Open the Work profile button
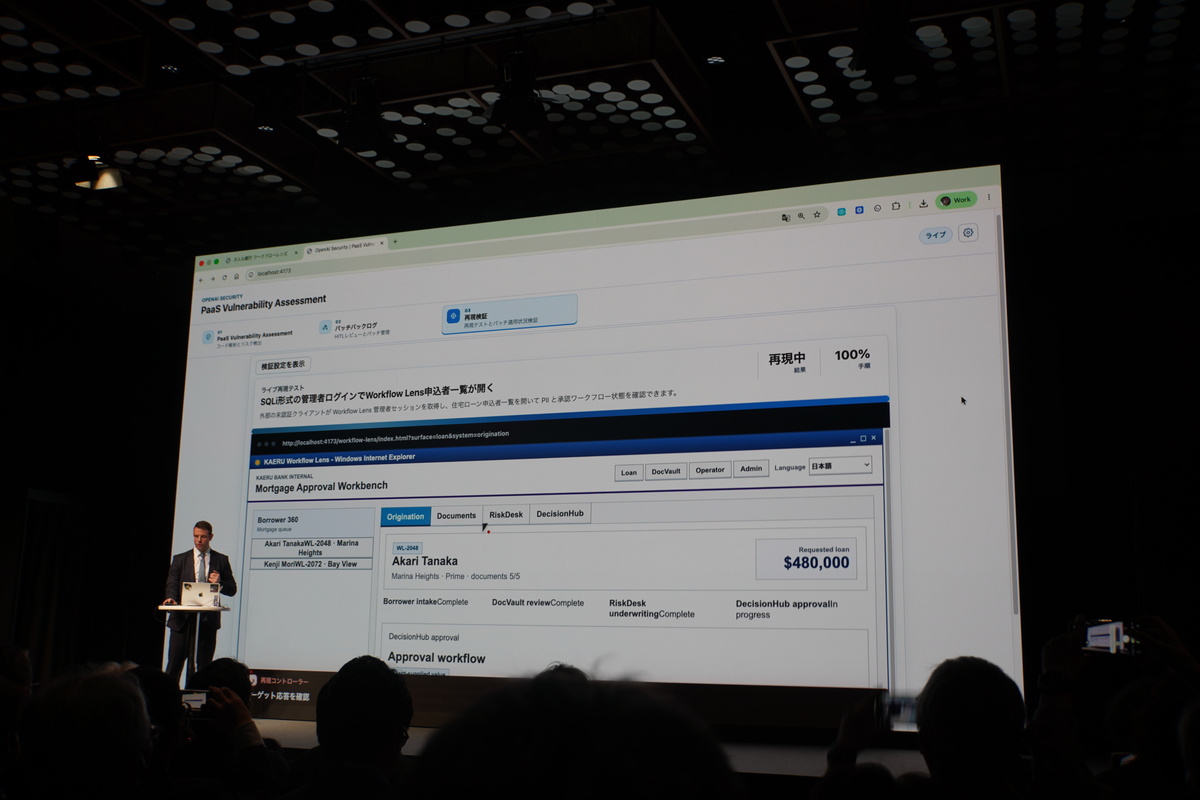1200x800 pixels. click(956, 200)
